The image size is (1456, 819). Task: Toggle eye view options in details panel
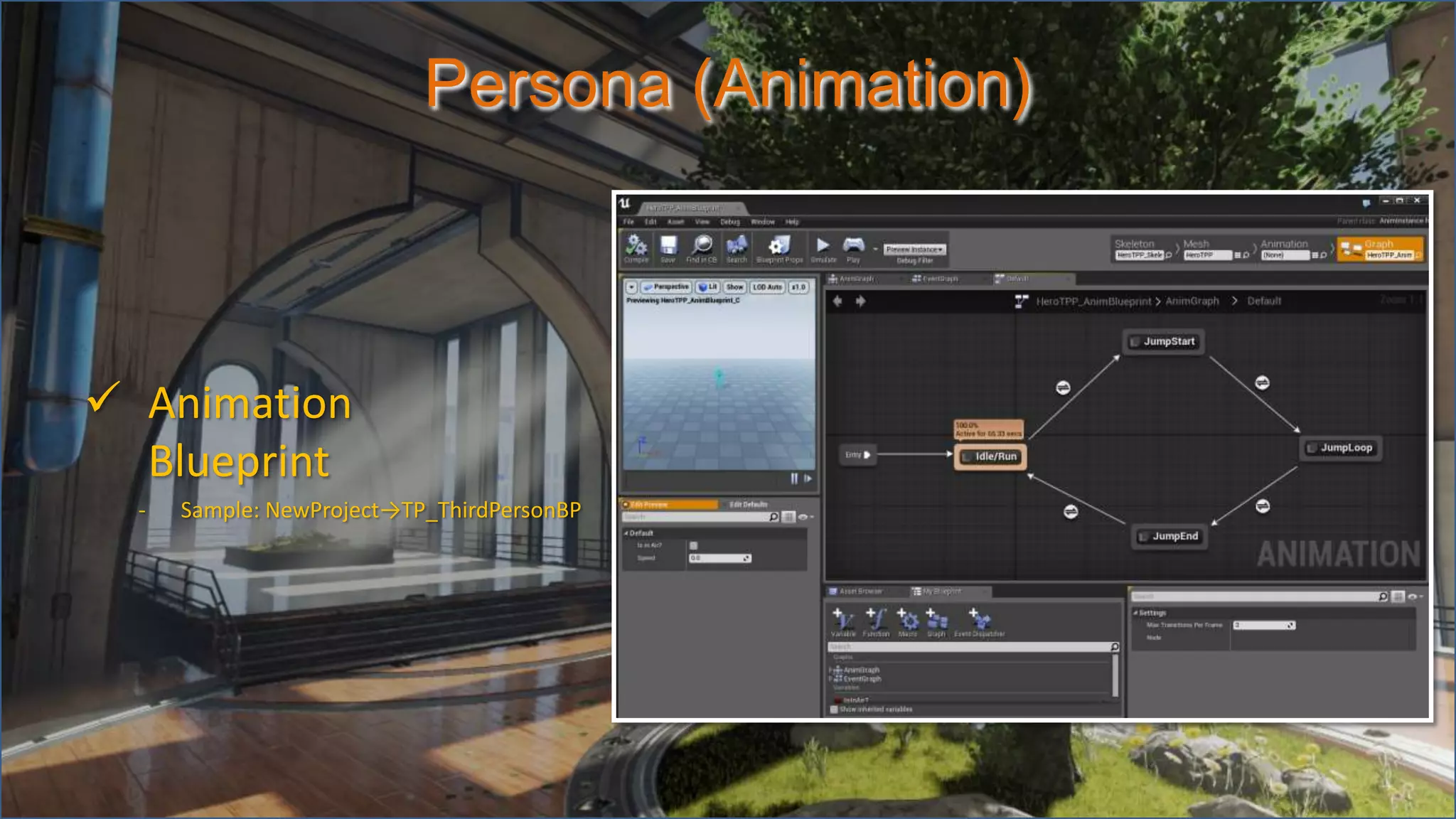pyautogui.click(x=1415, y=596)
